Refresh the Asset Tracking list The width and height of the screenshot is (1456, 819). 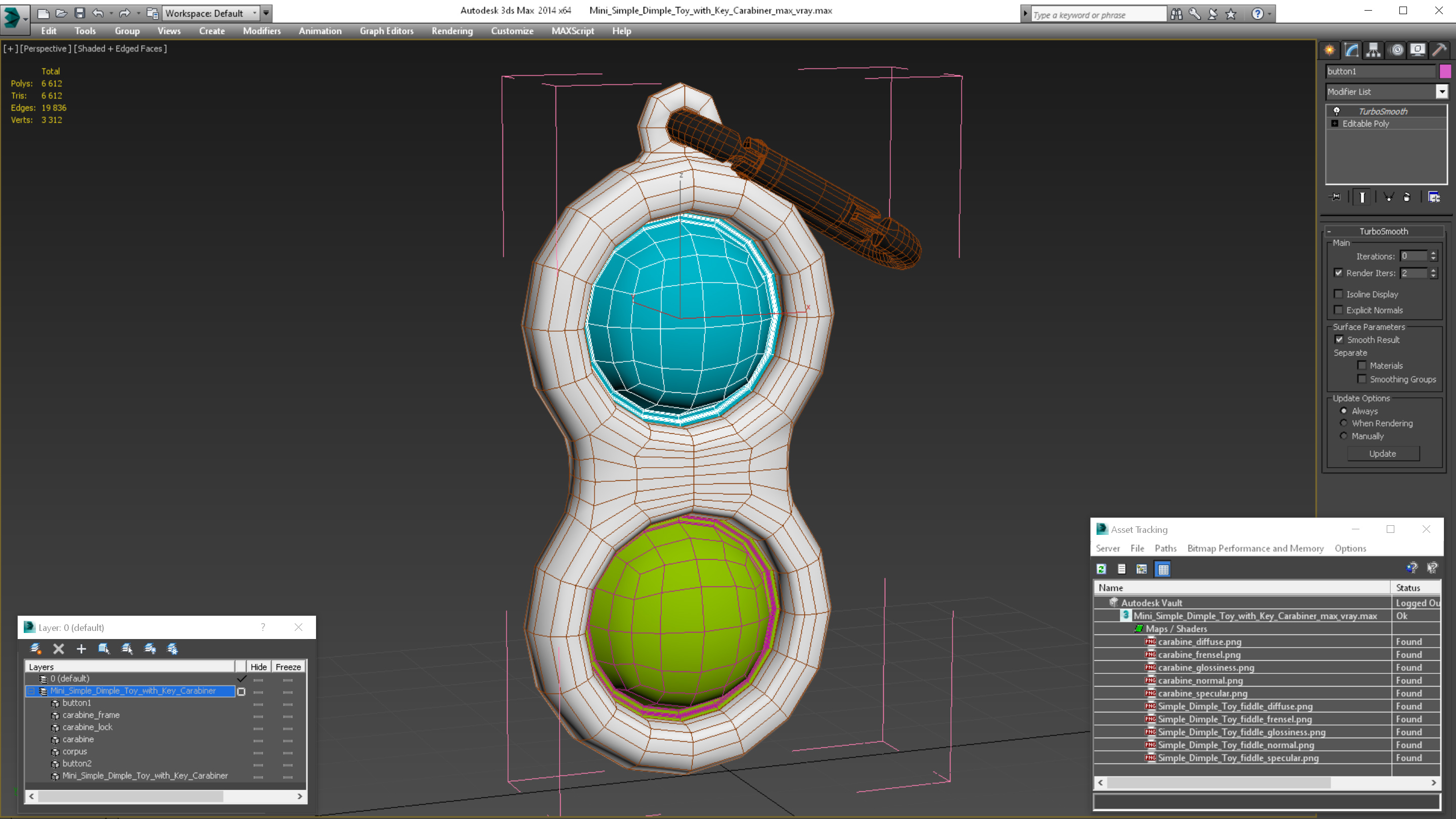[x=1101, y=569]
